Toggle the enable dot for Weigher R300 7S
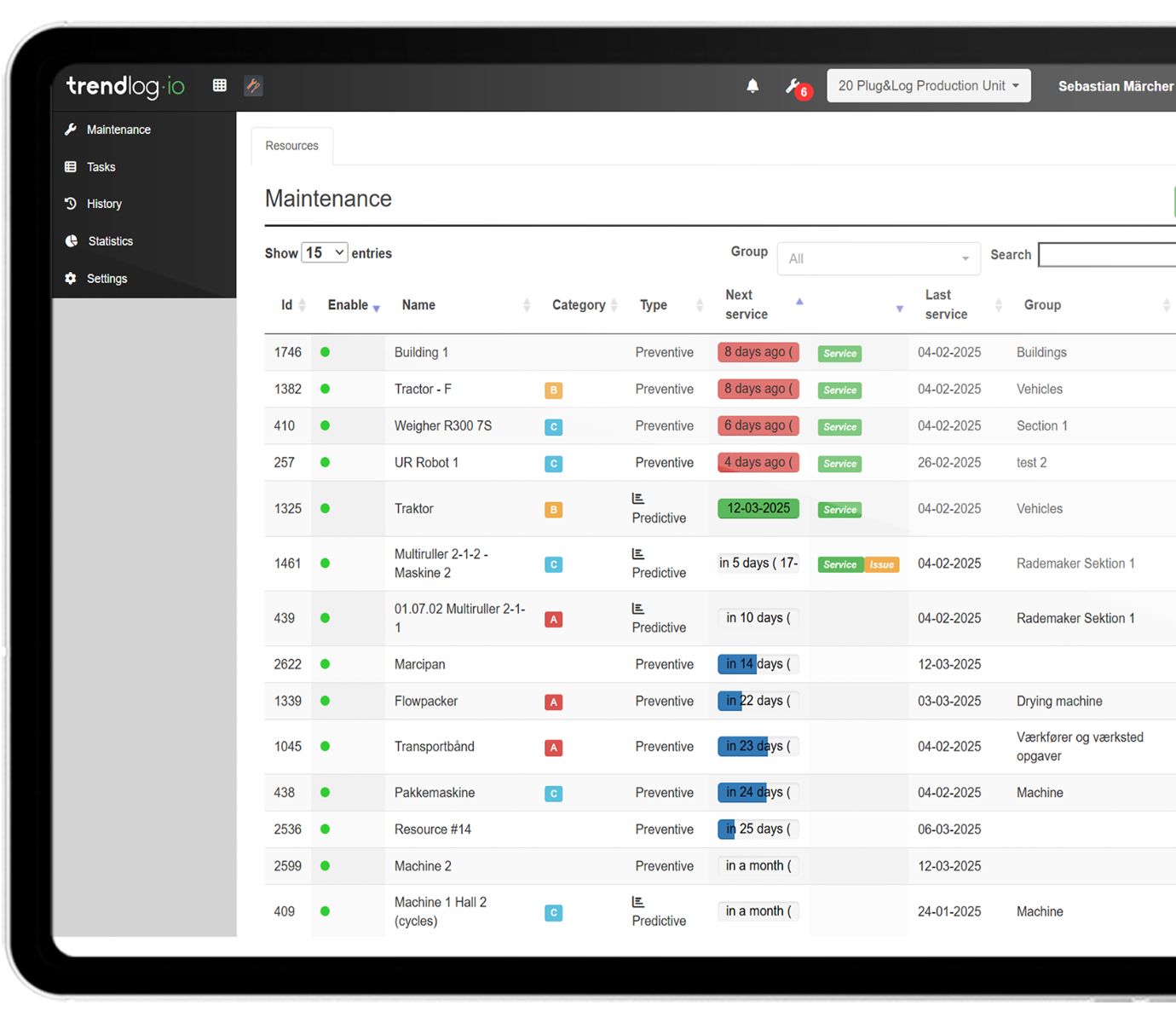The image size is (1176, 1023). coord(325,425)
